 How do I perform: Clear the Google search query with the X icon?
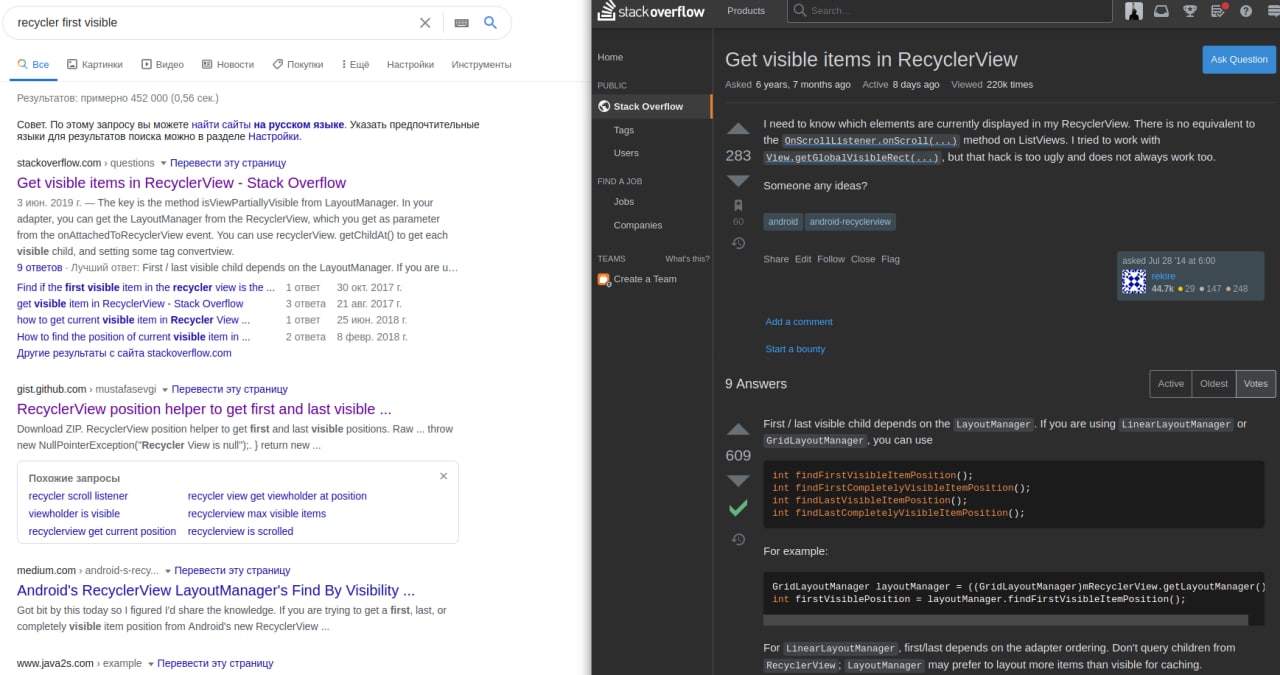(x=425, y=22)
